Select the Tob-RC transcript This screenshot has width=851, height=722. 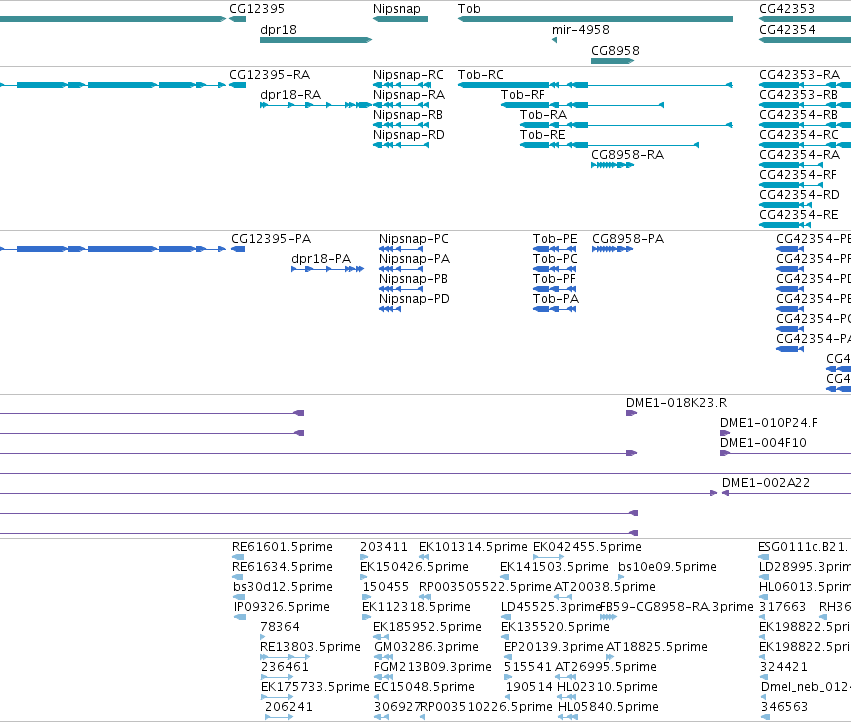pyautogui.click(x=595, y=85)
